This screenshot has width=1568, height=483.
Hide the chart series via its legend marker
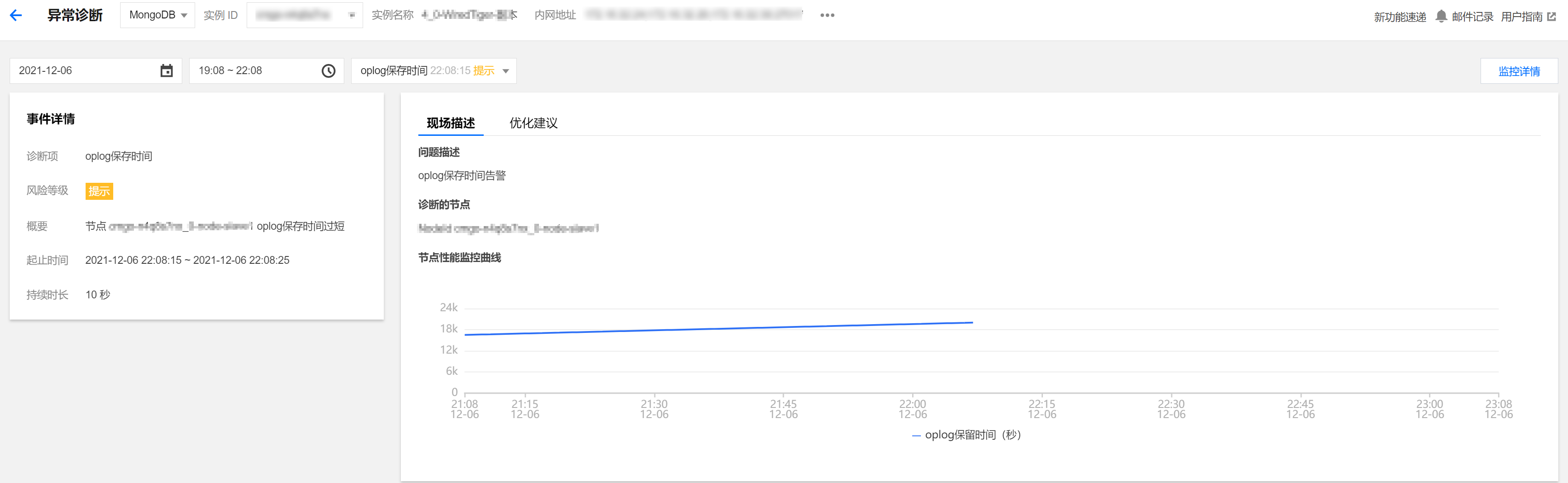[x=917, y=435]
